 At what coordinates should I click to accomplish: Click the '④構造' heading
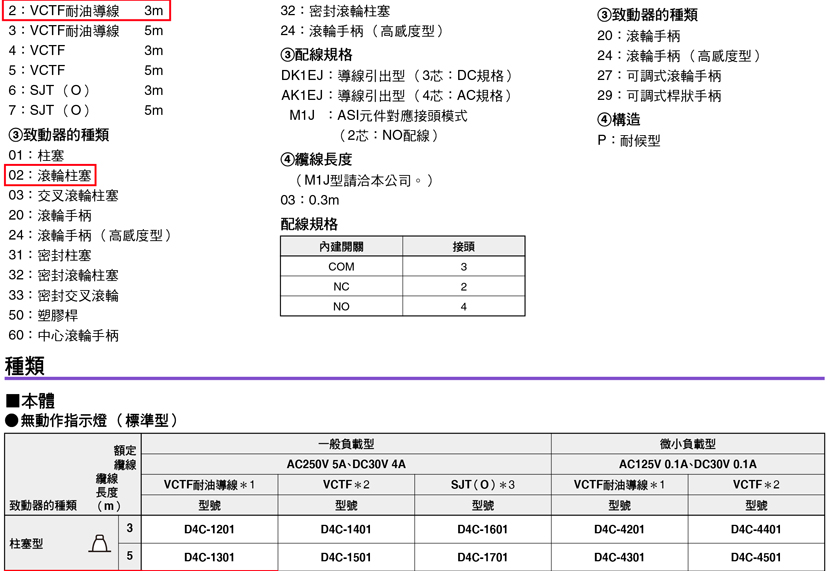pos(619,120)
